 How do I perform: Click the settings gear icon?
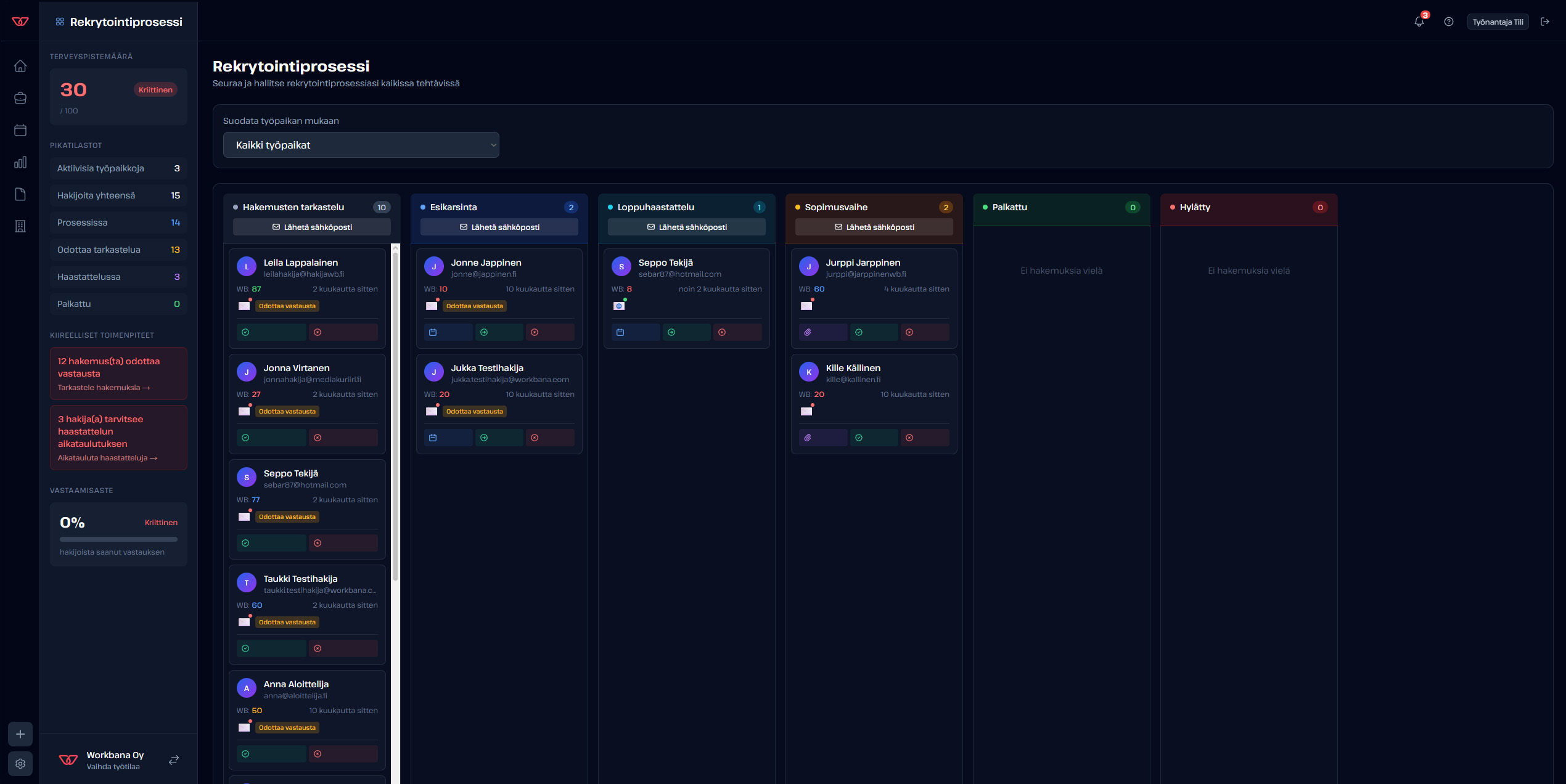[x=20, y=764]
